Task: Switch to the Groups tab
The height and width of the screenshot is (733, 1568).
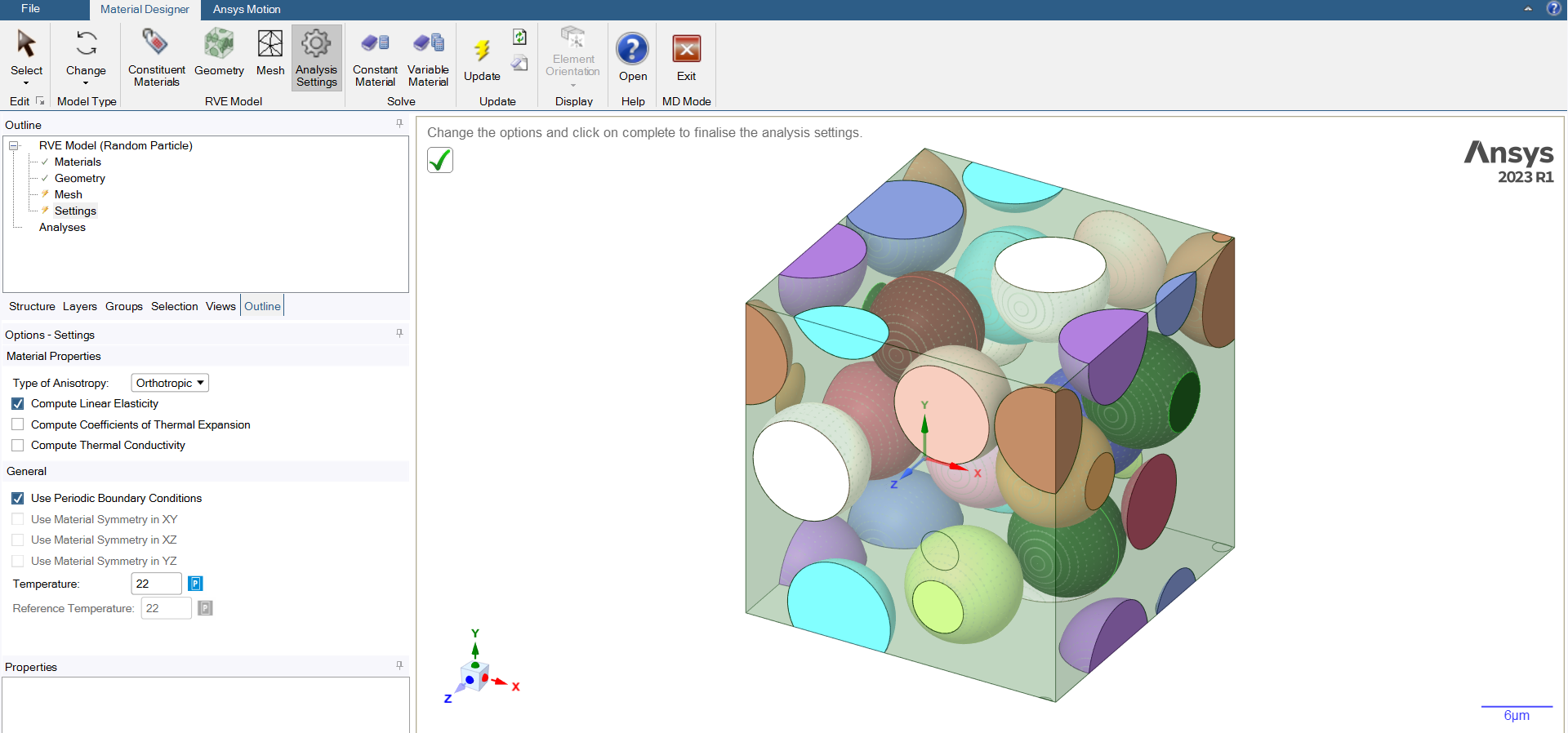Action: point(124,307)
